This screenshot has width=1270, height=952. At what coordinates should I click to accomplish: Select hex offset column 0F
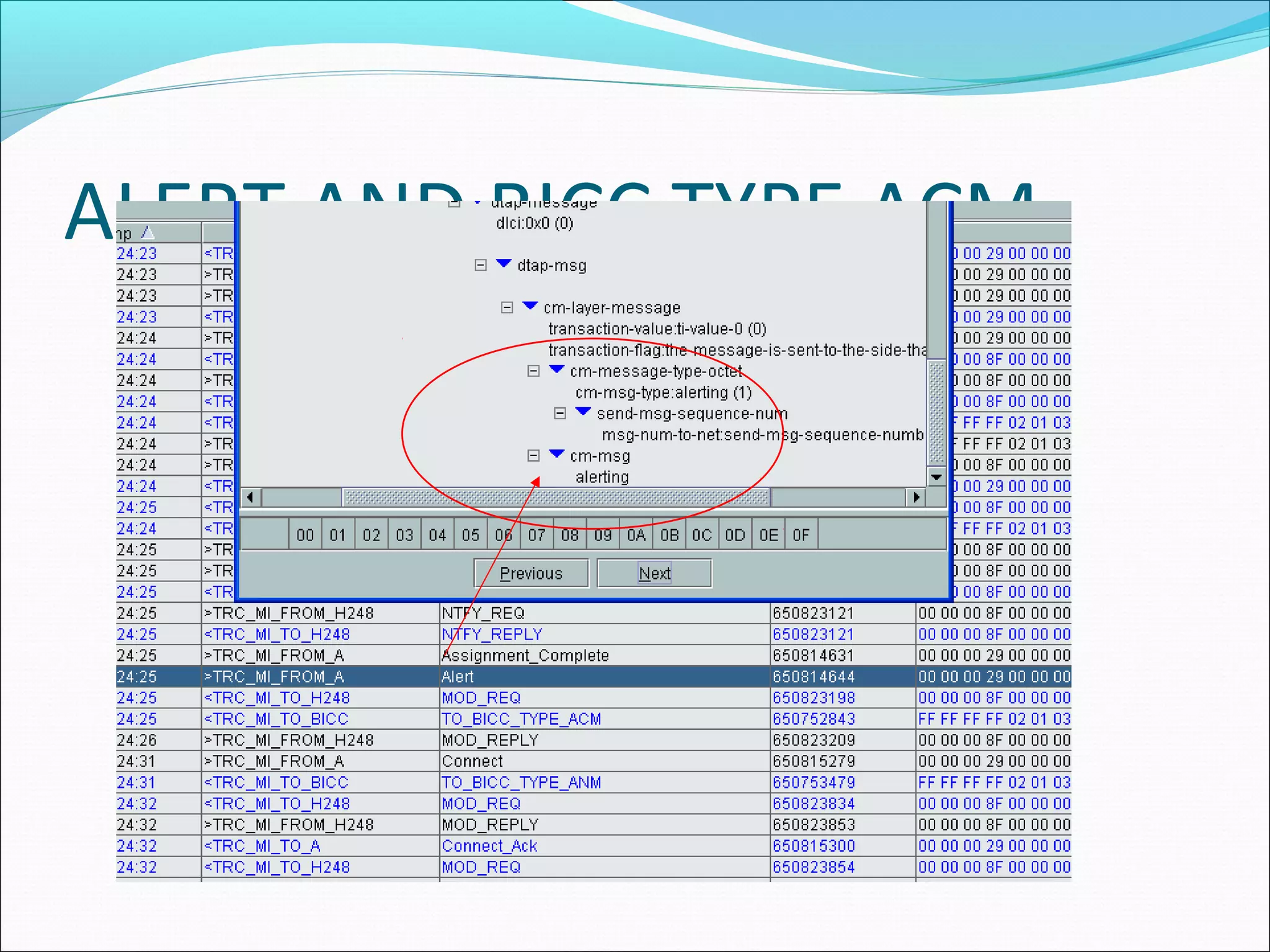point(801,535)
